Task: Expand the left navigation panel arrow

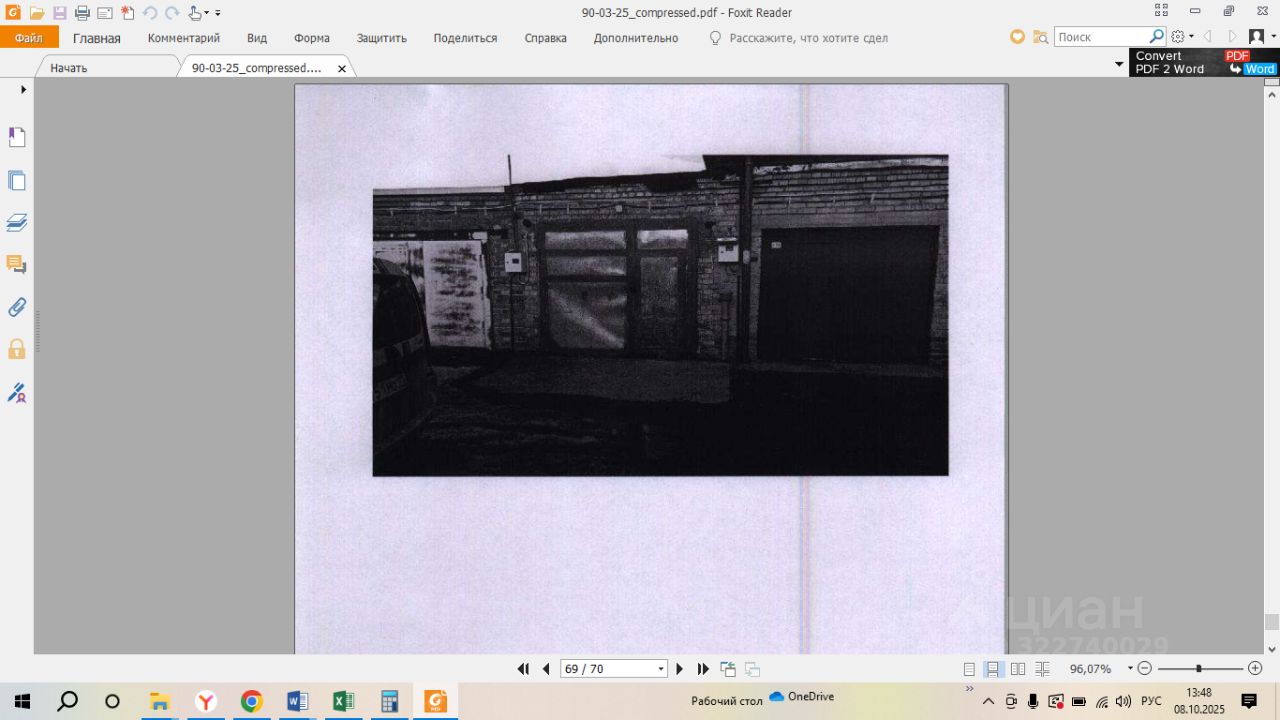Action: (x=23, y=90)
